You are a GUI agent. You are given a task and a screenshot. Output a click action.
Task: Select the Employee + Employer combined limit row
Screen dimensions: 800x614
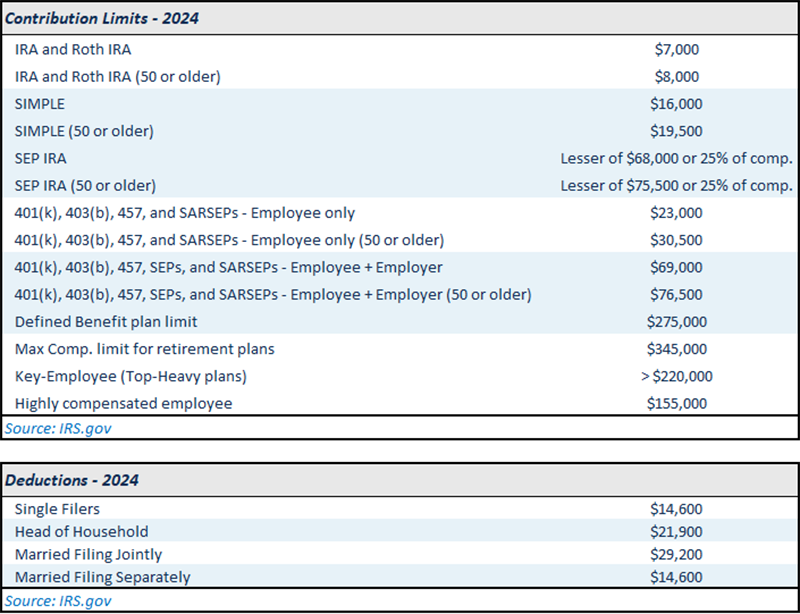tap(221, 267)
